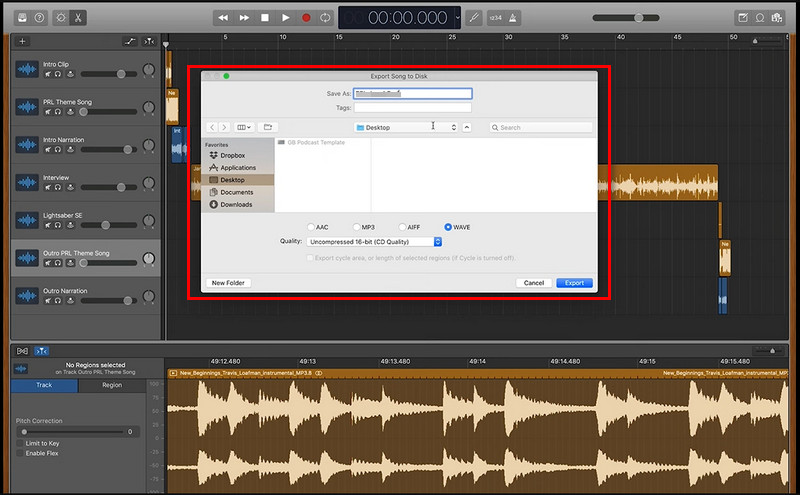Solo the PRL Theme Song track
Image resolution: width=800 pixels, height=495 pixels.
click(x=58, y=112)
